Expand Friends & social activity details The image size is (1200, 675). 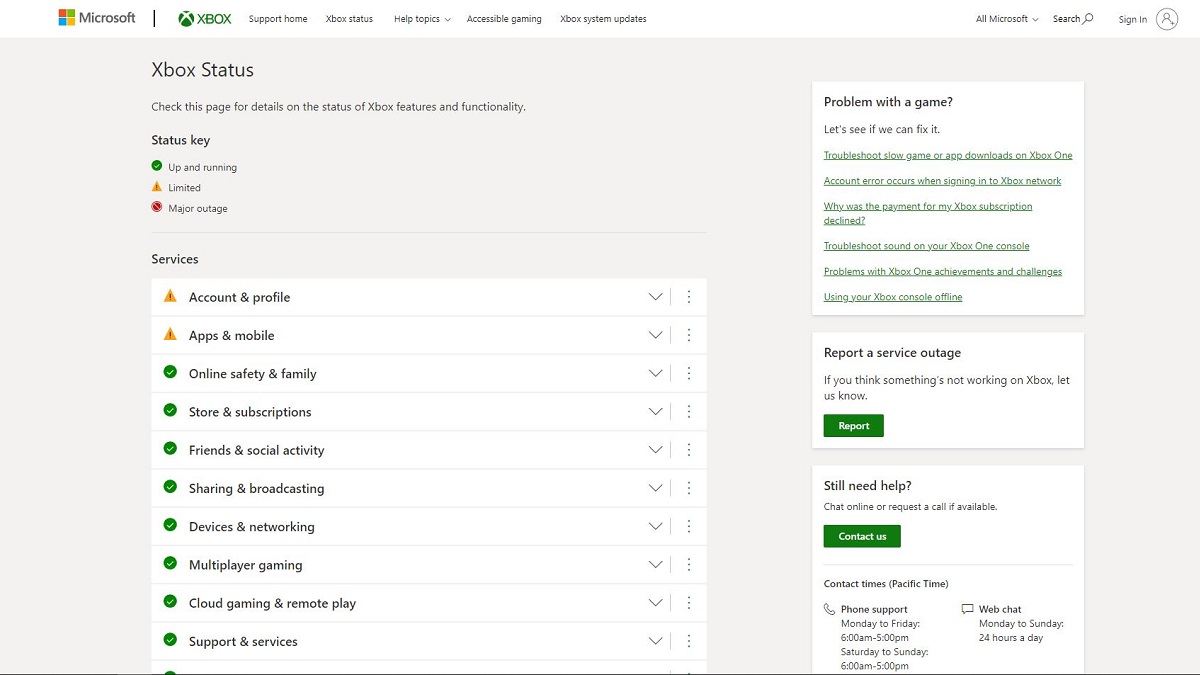(x=655, y=450)
